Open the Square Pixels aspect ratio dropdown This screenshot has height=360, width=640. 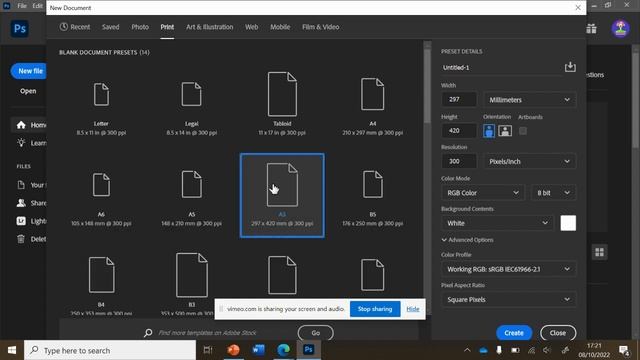[509, 299]
